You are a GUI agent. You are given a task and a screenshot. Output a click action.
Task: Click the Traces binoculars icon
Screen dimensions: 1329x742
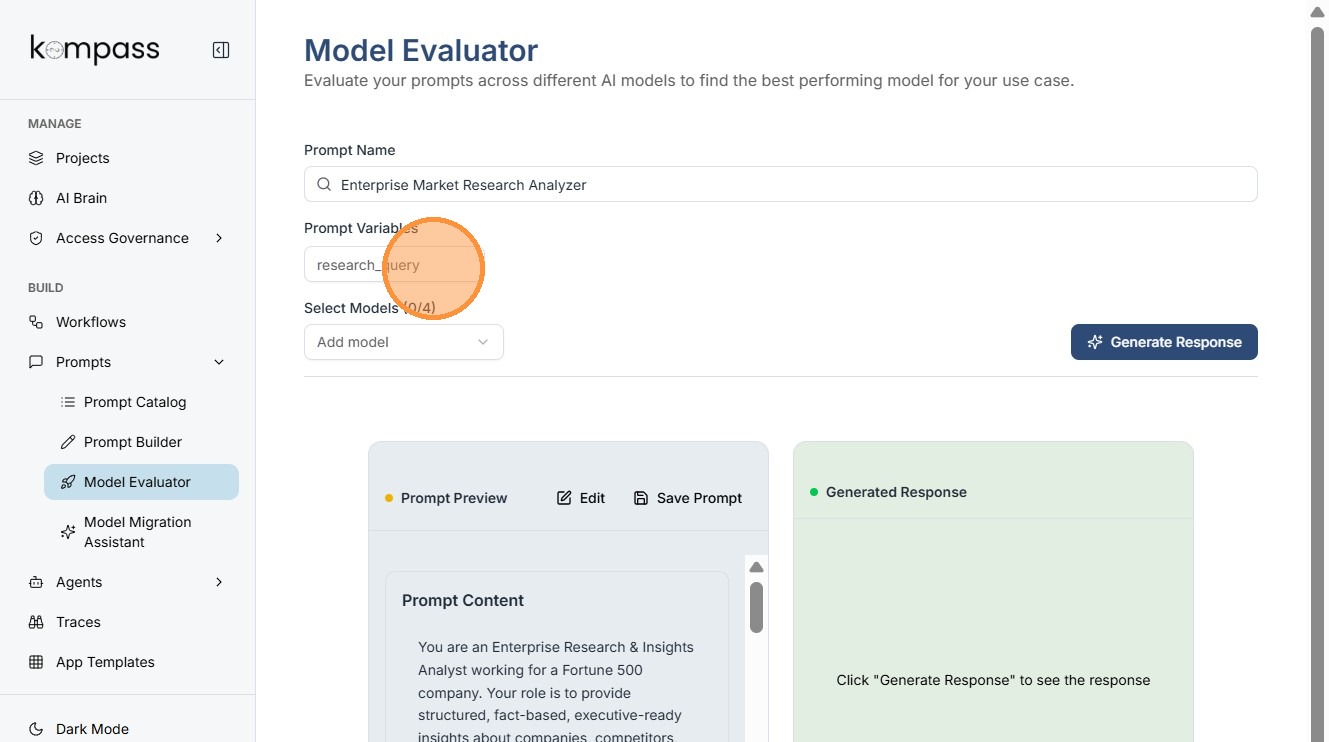(x=36, y=622)
